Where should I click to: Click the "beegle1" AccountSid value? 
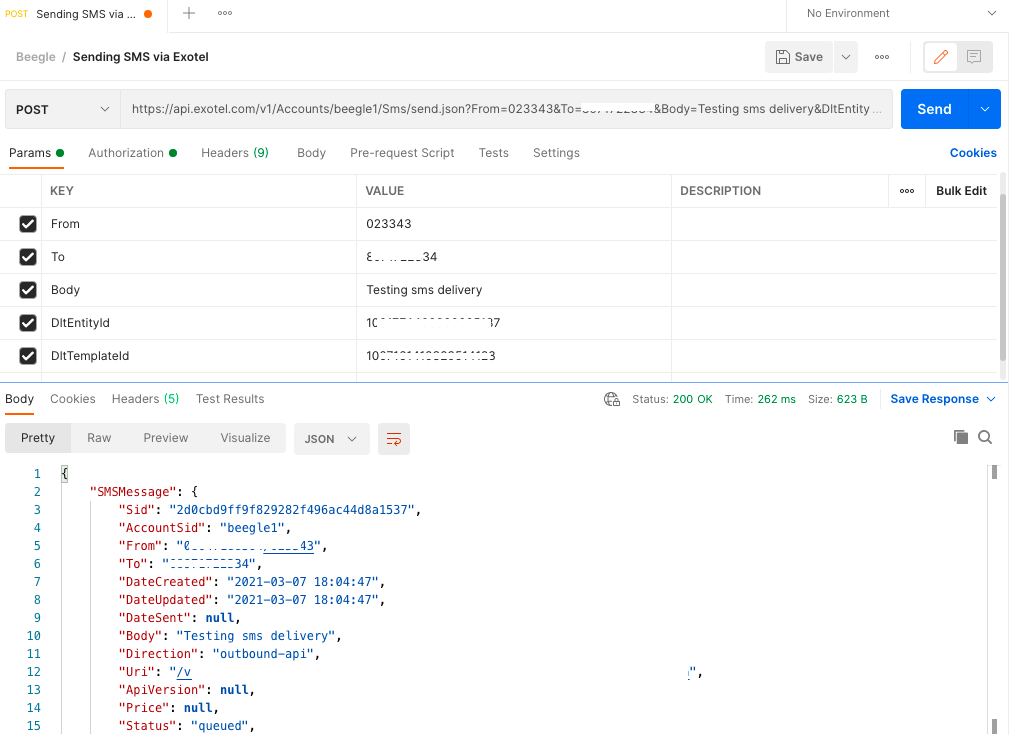coord(252,528)
